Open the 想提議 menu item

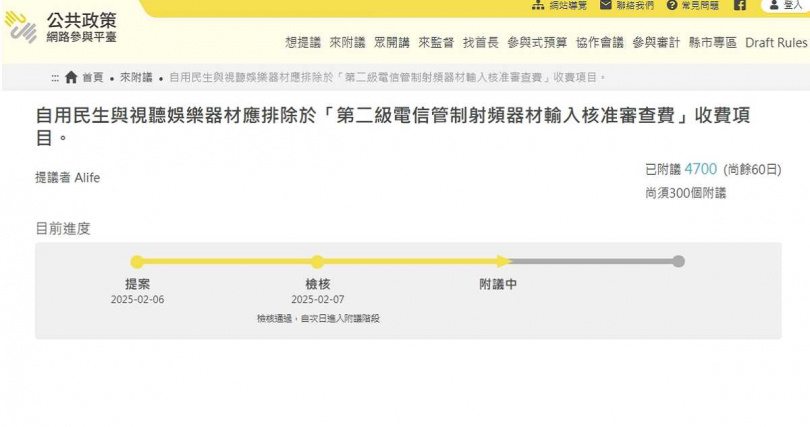click(x=303, y=42)
